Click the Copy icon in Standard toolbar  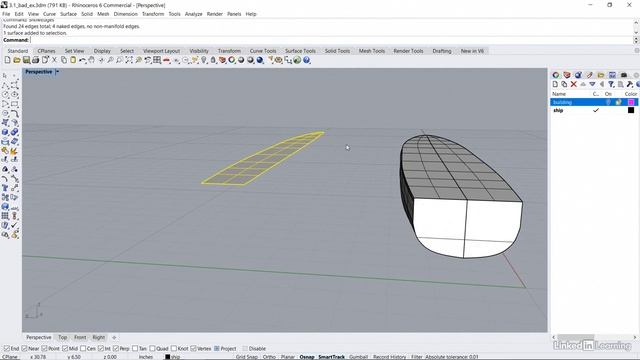[64, 60]
